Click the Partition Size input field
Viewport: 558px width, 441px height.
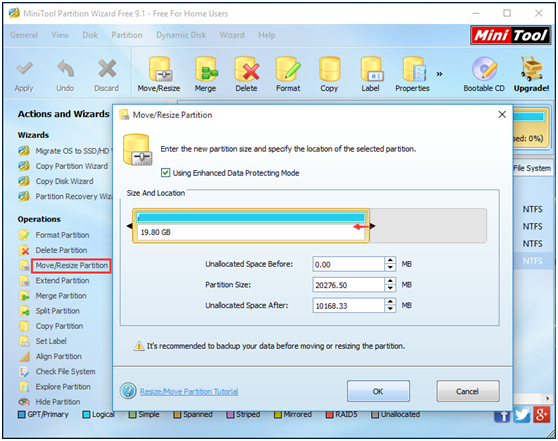pyautogui.click(x=349, y=285)
